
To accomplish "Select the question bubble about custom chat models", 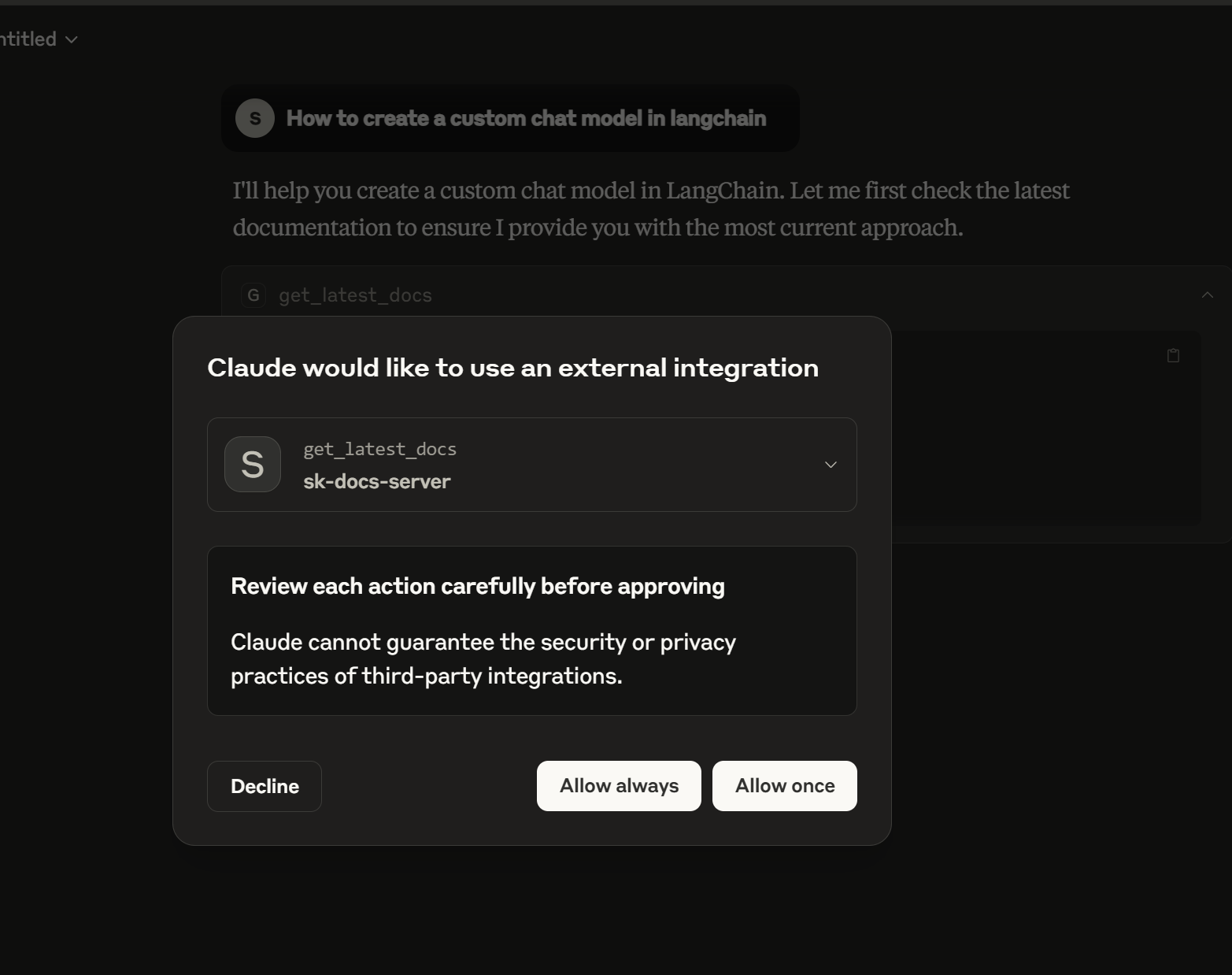I will pos(510,118).
